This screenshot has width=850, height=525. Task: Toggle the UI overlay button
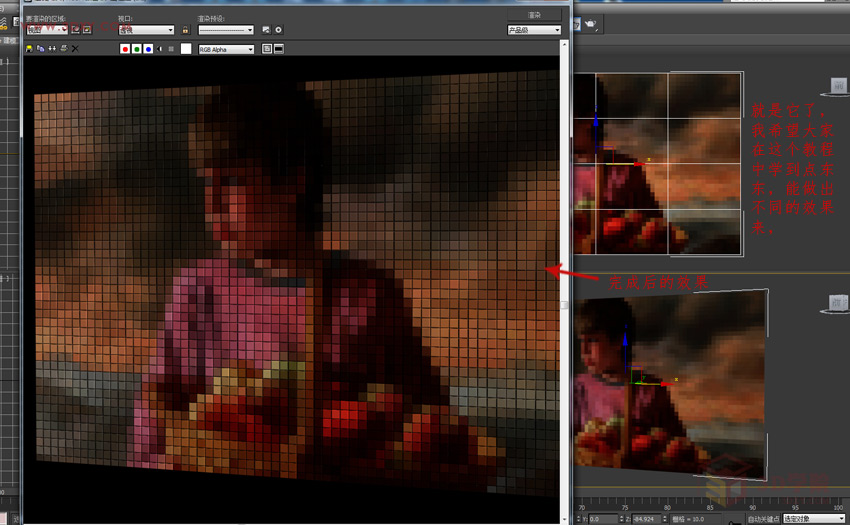click(267, 49)
